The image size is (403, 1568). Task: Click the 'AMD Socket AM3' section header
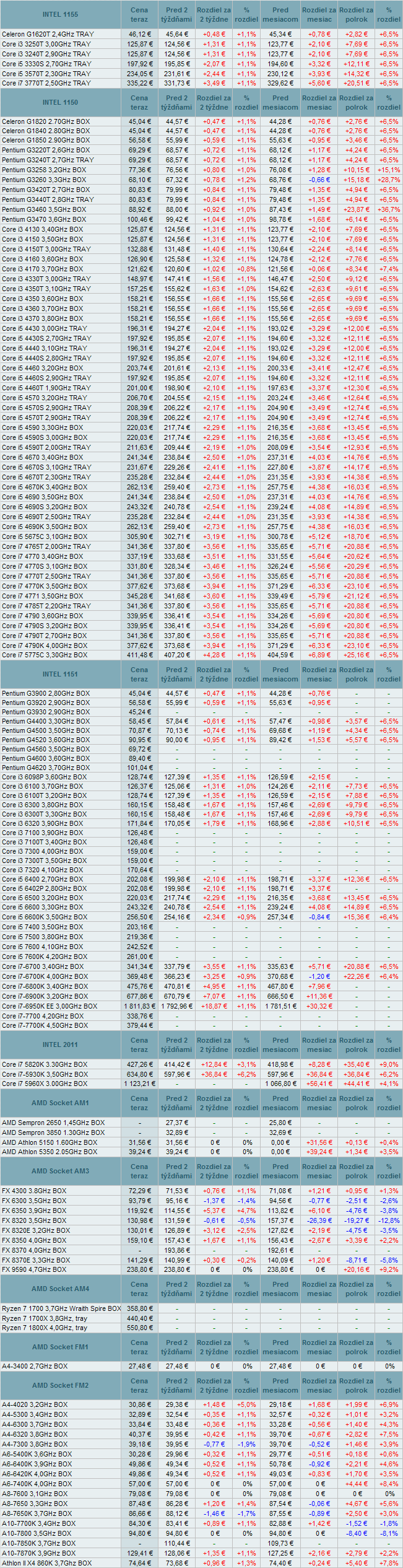pyautogui.click(x=61, y=1171)
